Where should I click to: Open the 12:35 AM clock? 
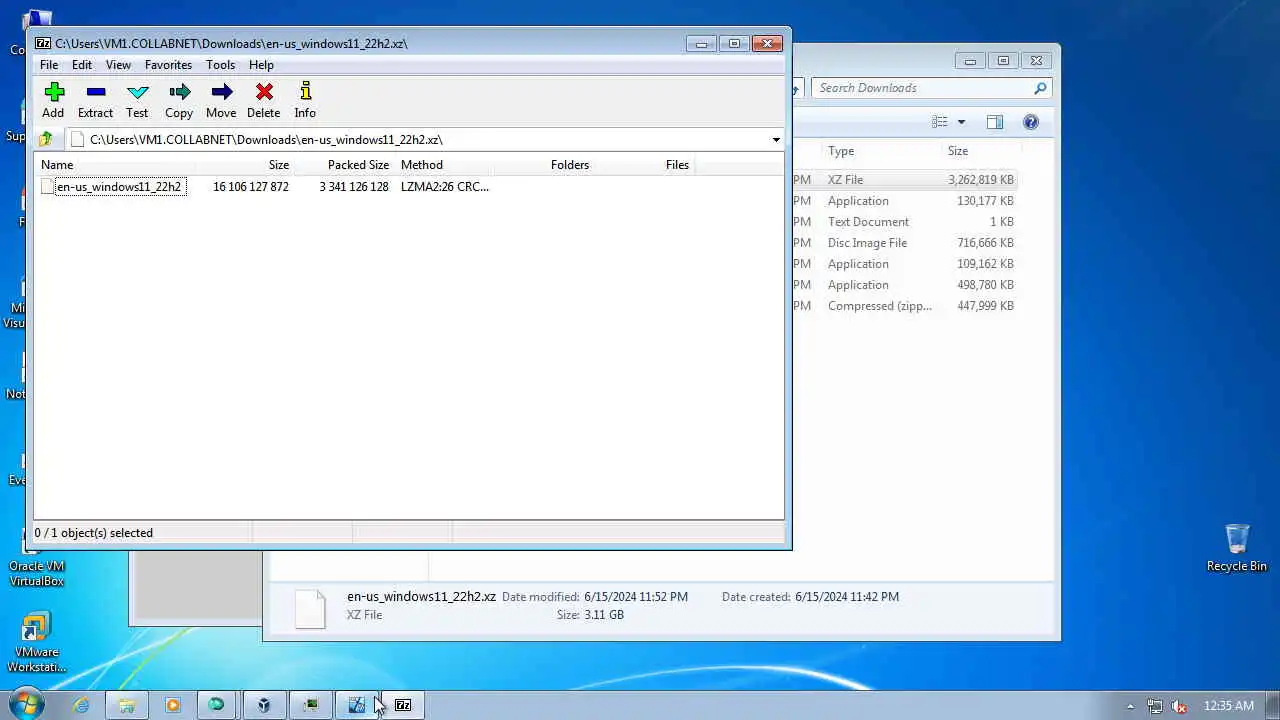click(1229, 706)
